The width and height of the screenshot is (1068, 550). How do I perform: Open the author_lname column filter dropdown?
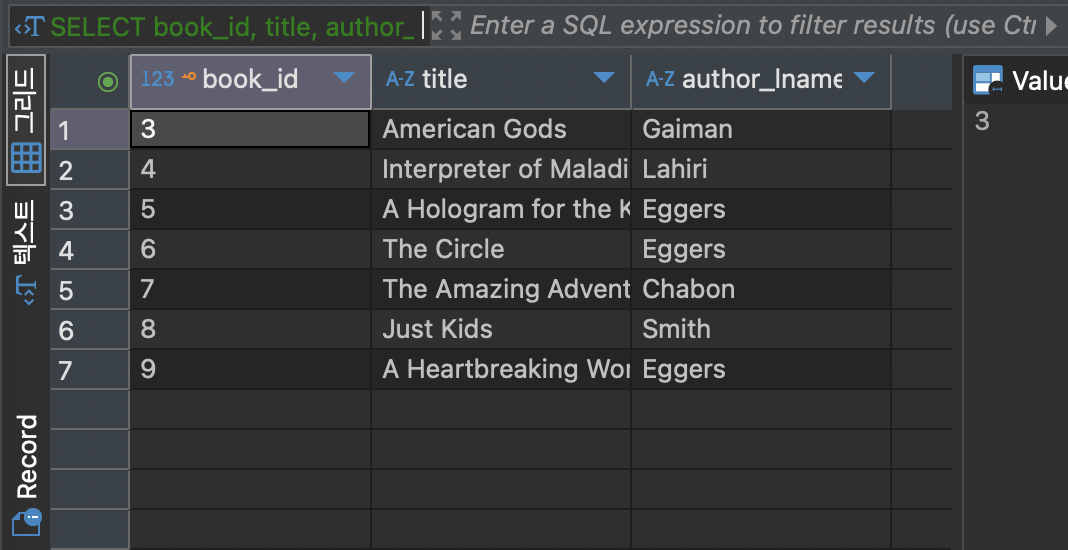(x=864, y=78)
